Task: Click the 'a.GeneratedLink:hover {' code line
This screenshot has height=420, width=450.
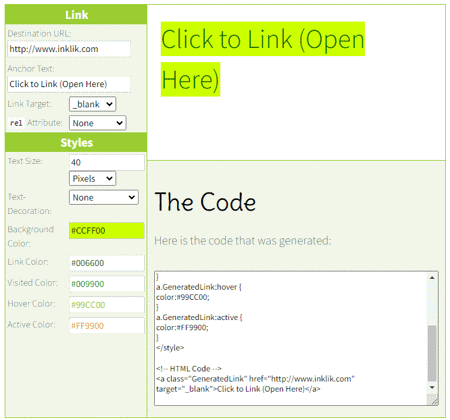Action: point(199,287)
